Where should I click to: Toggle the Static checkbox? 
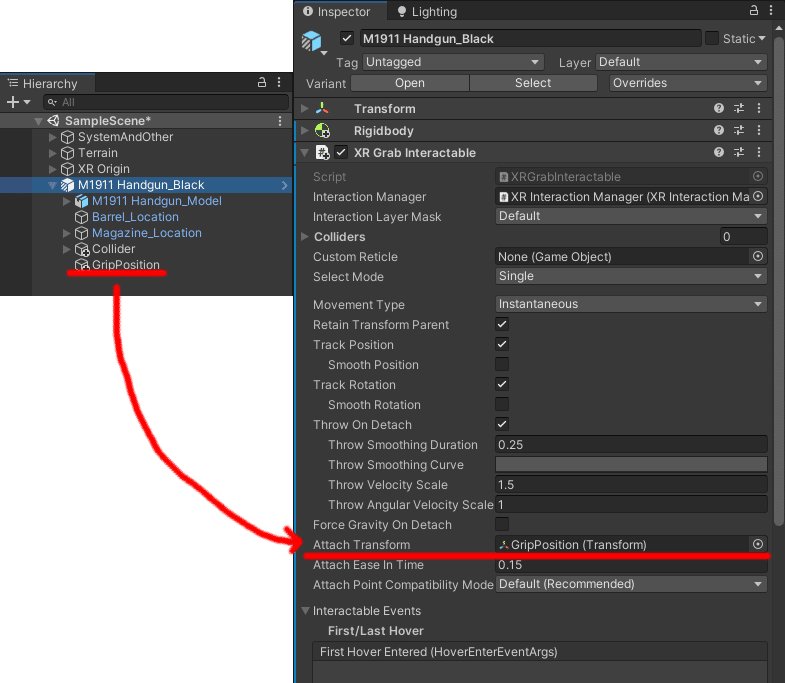pos(711,38)
